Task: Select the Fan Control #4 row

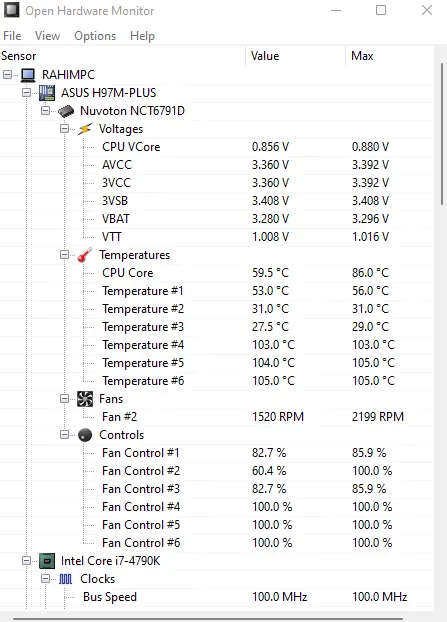Action: pos(217,507)
